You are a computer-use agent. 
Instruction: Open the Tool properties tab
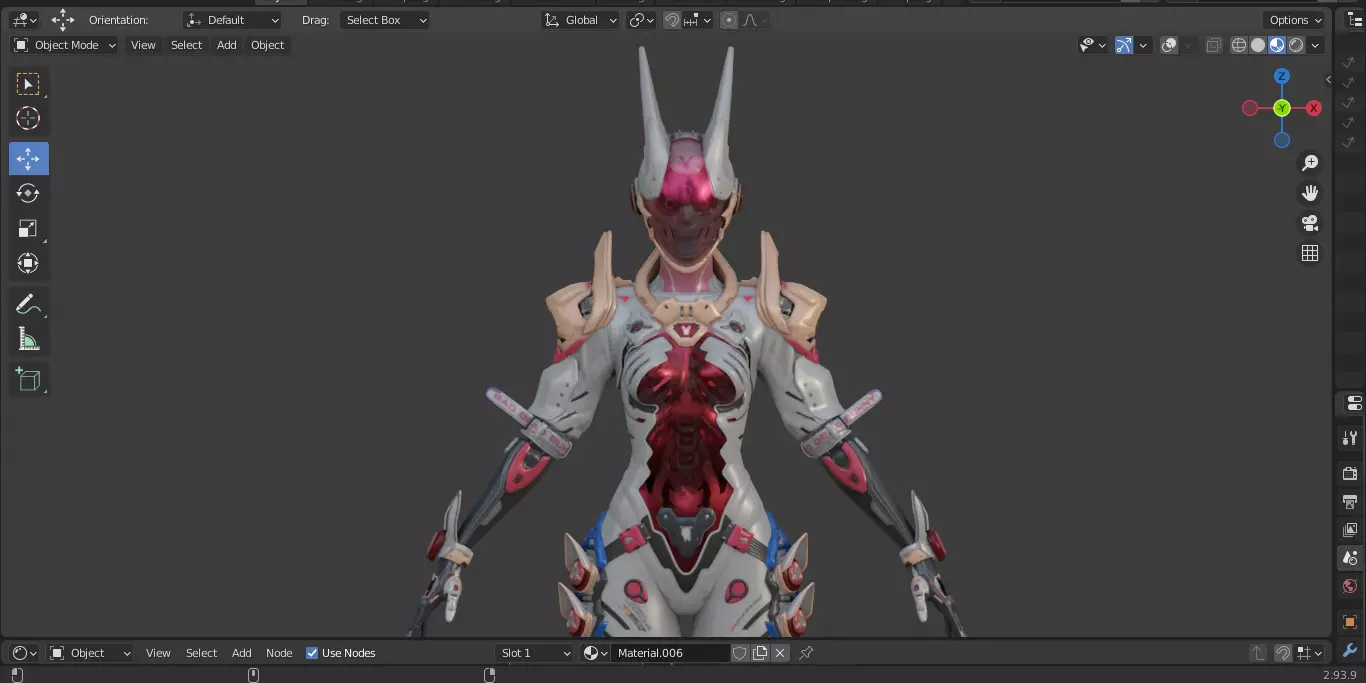coord(1350,438)
